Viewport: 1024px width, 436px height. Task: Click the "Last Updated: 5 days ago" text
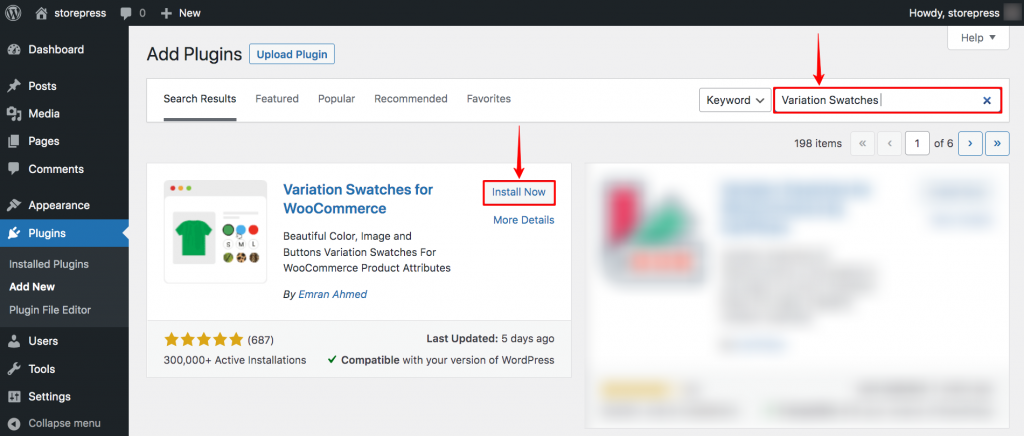tap(490, 339)
